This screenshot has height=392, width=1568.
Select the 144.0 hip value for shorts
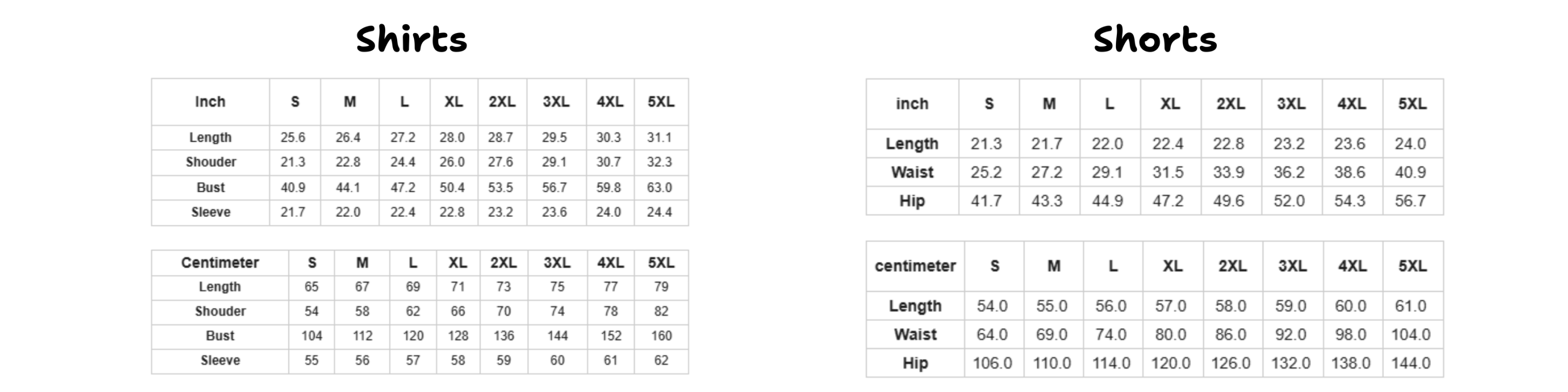(1410, 363)
